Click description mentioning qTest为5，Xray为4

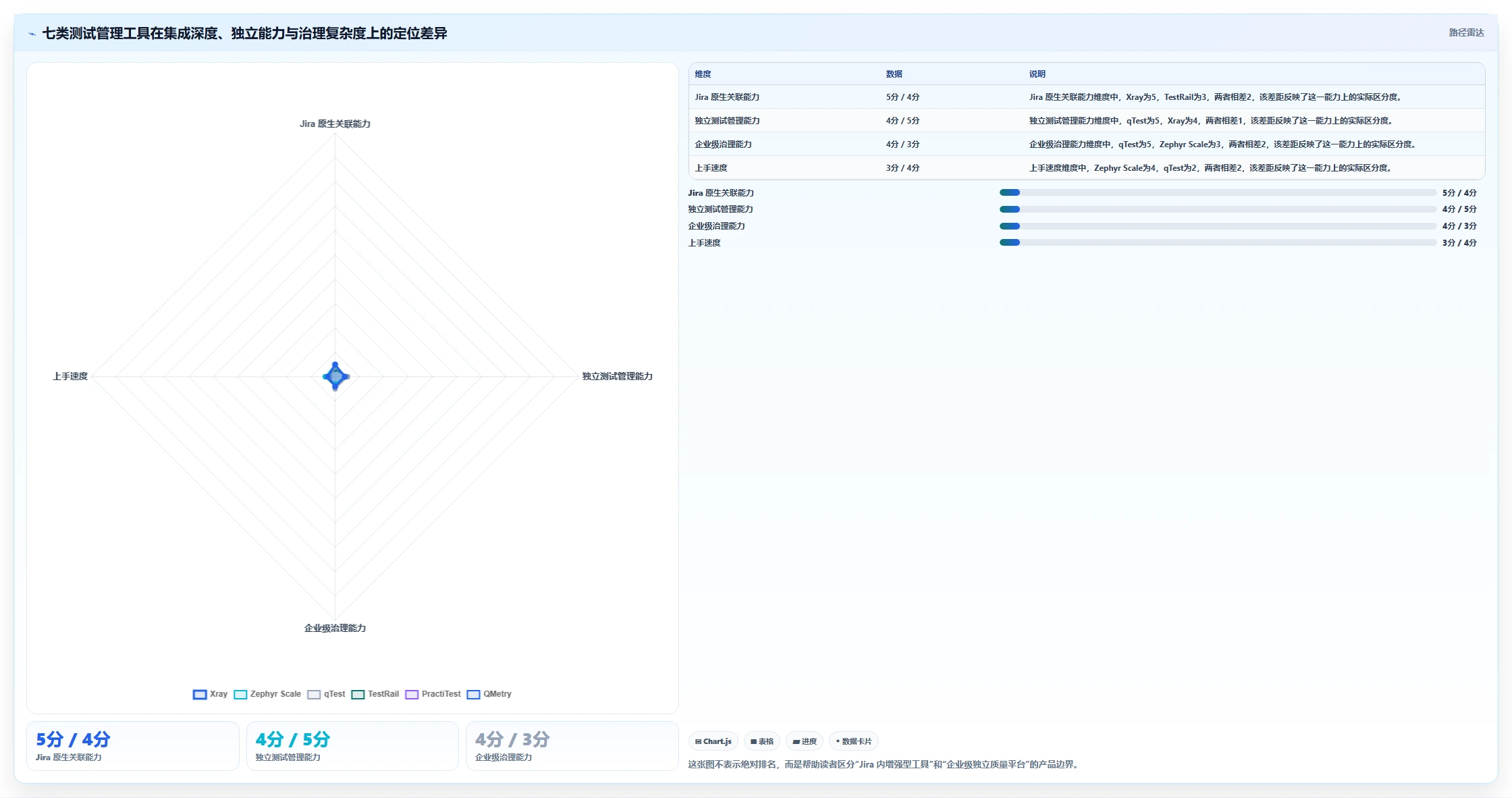pos(1212,121)
